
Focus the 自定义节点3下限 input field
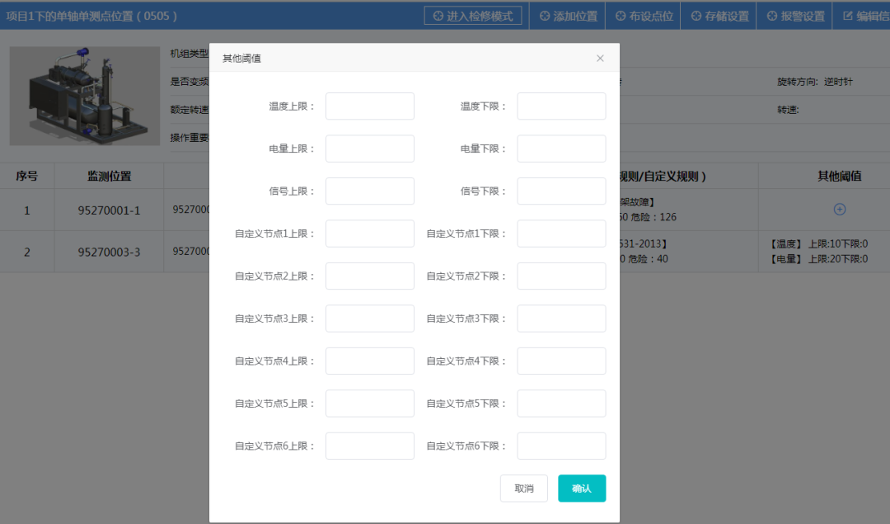click(x=561, y=318)
